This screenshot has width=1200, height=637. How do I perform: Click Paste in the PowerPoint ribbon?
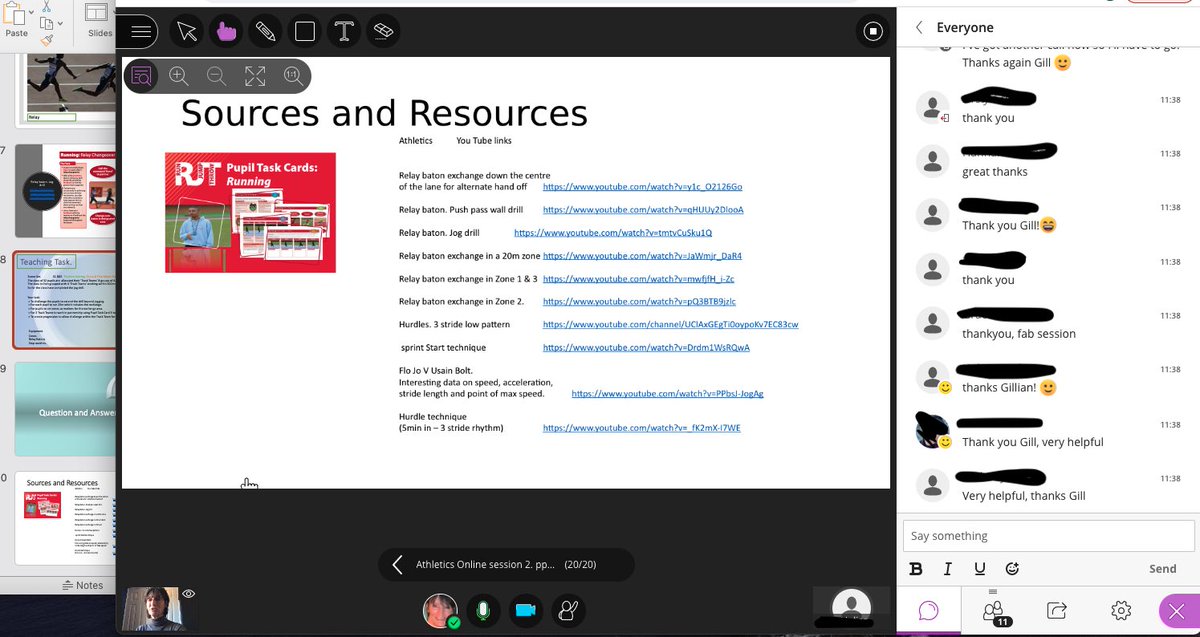17,22
